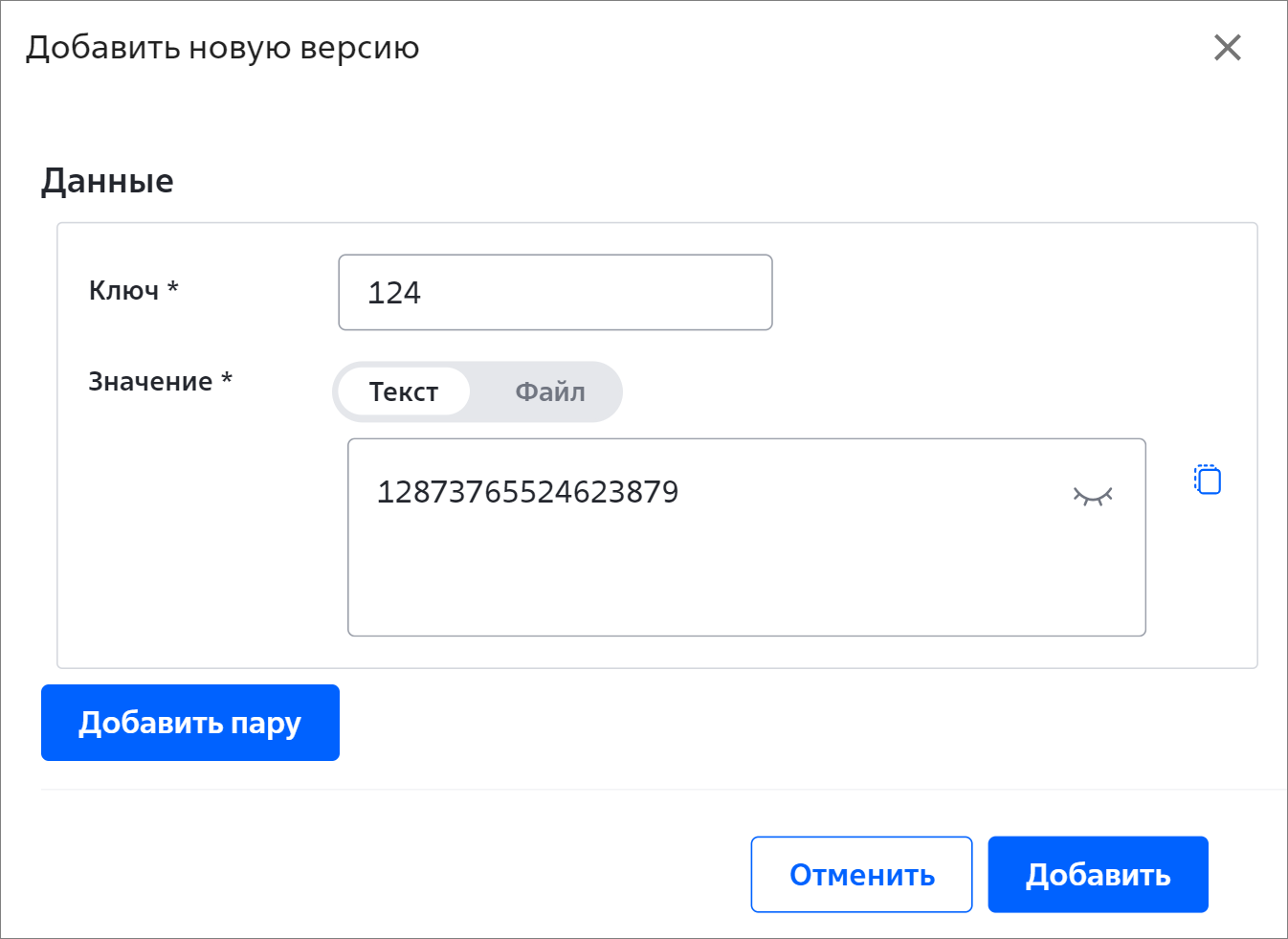The width and height of the screenshot is (1288, 939).
Task: Click the asterisk next to Значение
Action: tap(227, 377)
